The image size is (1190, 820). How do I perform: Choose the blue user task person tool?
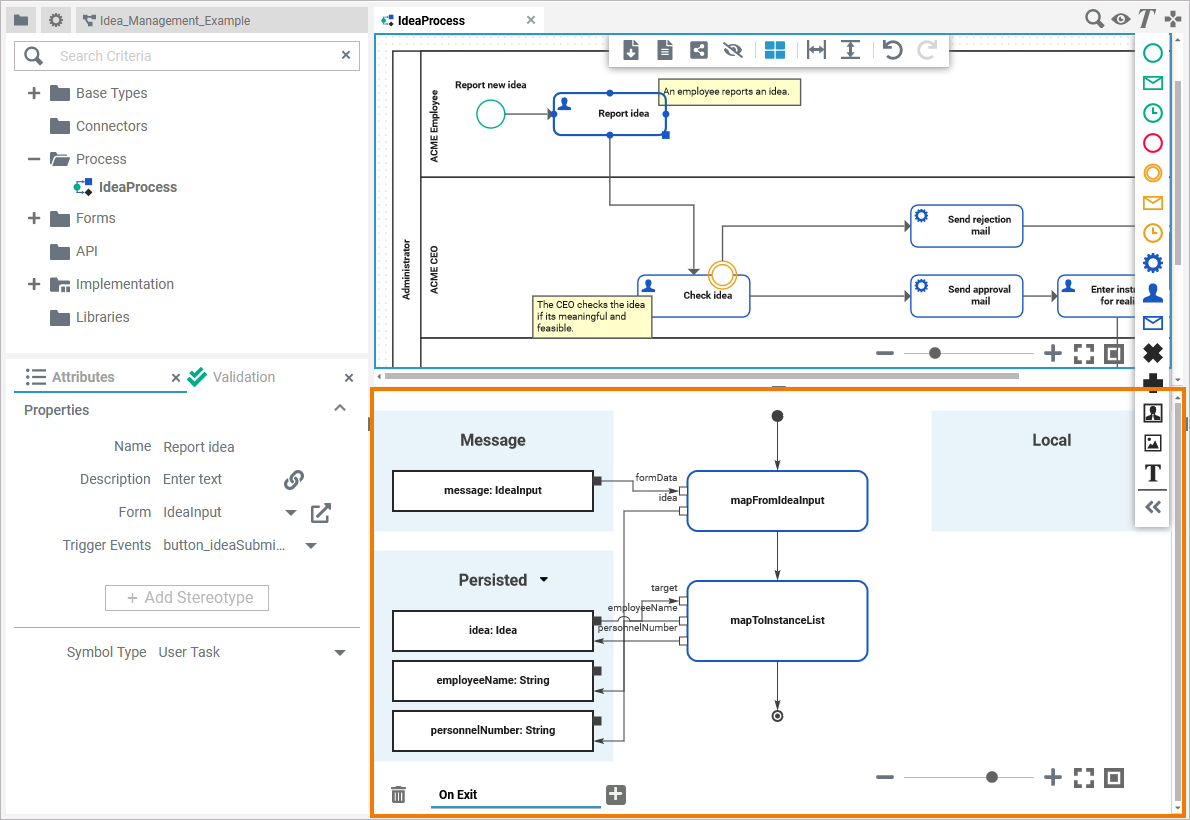[x=1152, y=293]
